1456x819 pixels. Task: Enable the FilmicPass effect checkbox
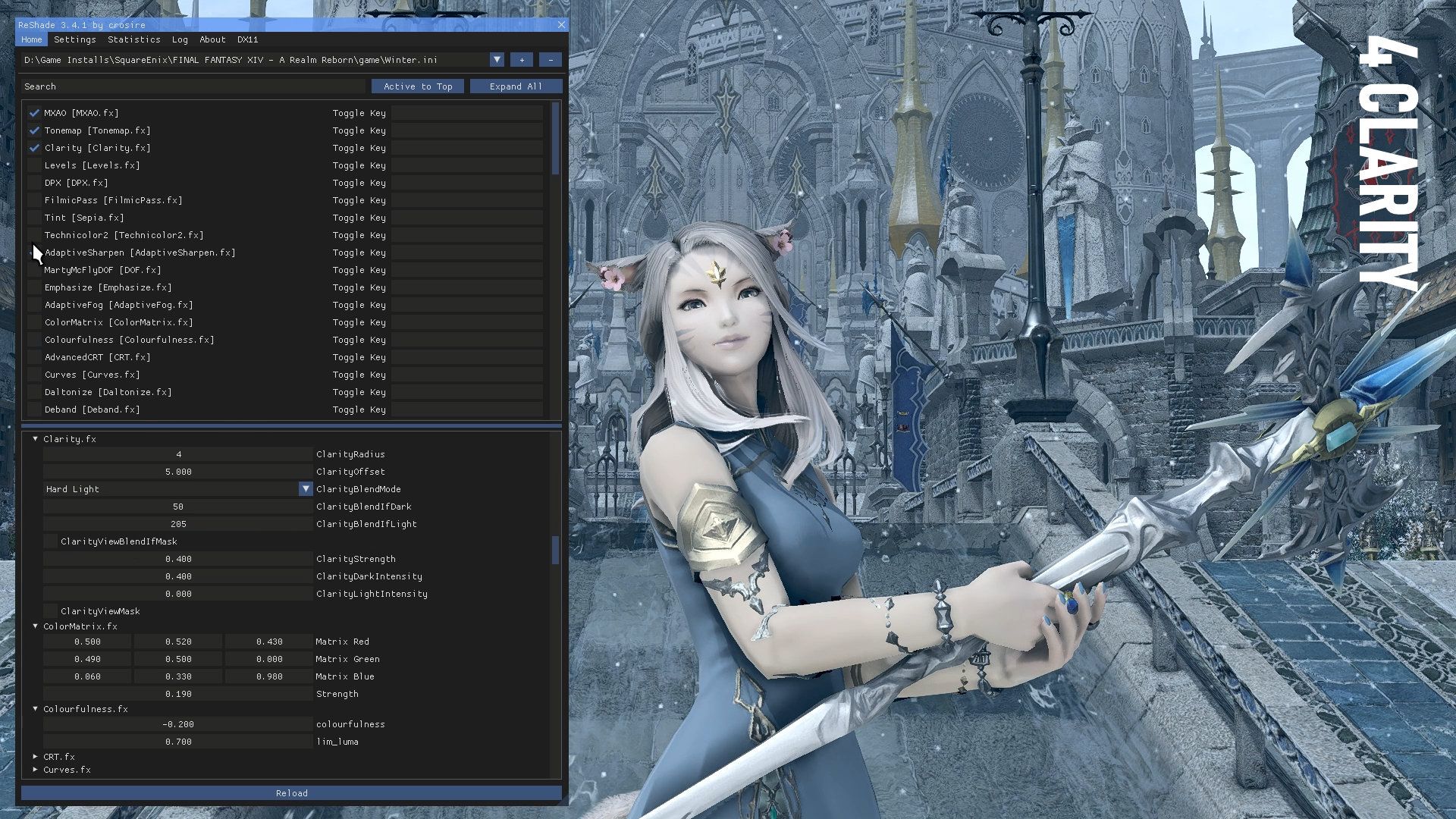(34, 200)
